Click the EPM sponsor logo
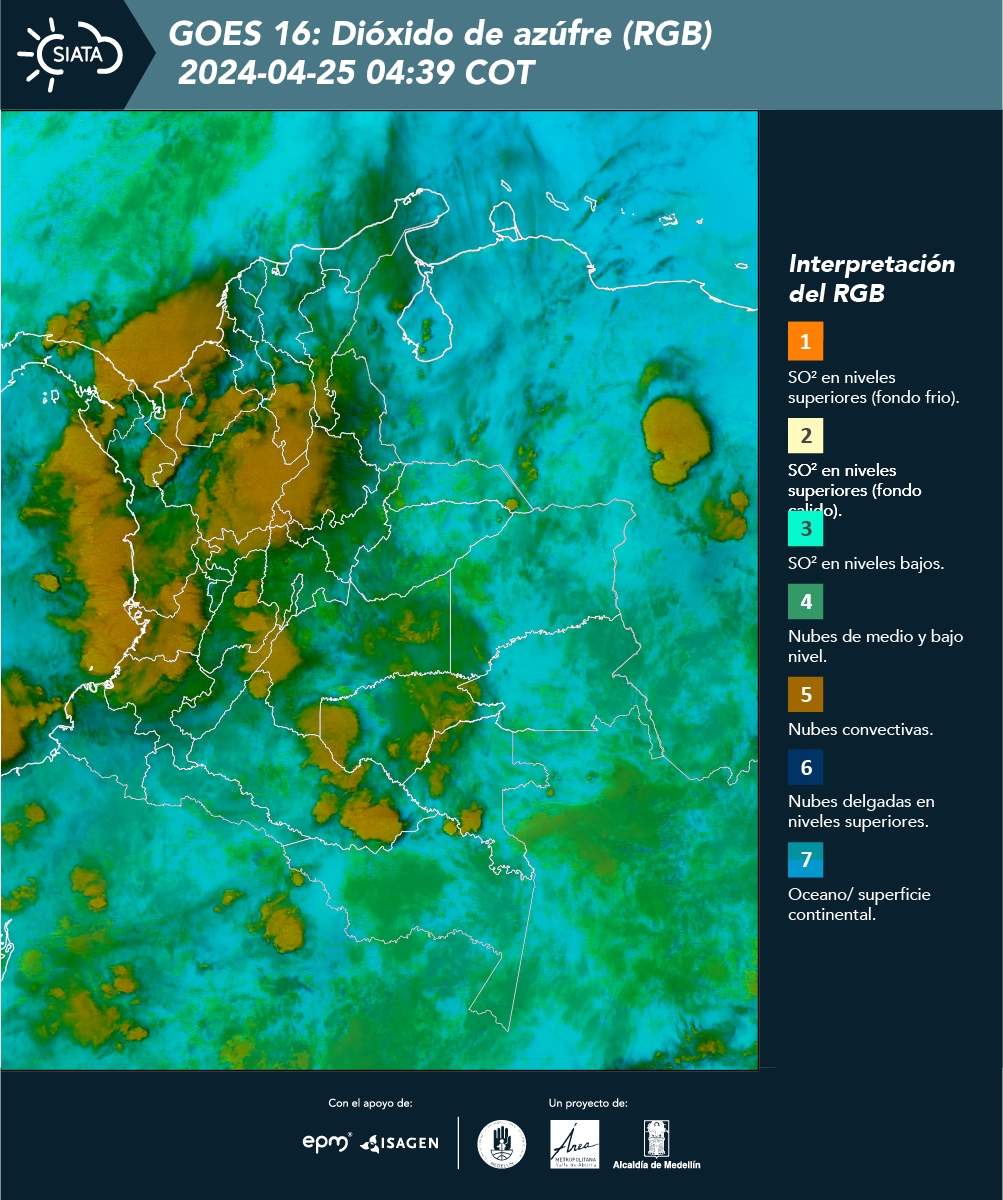The height and width of the screenshot is (1200, 1003). tap(327, 1142)
